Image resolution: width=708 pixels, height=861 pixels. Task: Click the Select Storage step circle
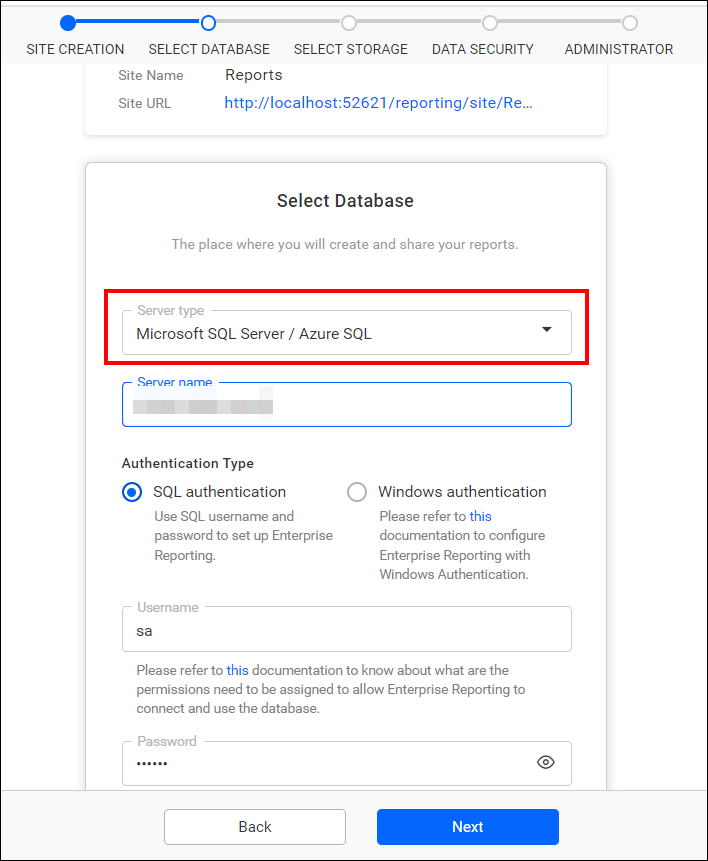pos(349,23)
